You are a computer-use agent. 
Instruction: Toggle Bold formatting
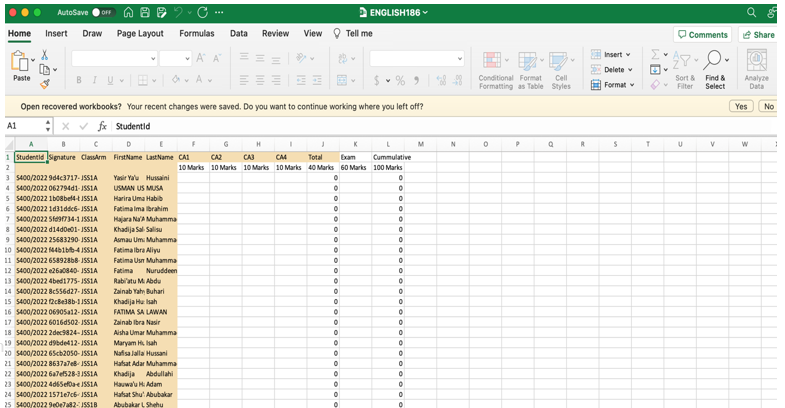77,80
